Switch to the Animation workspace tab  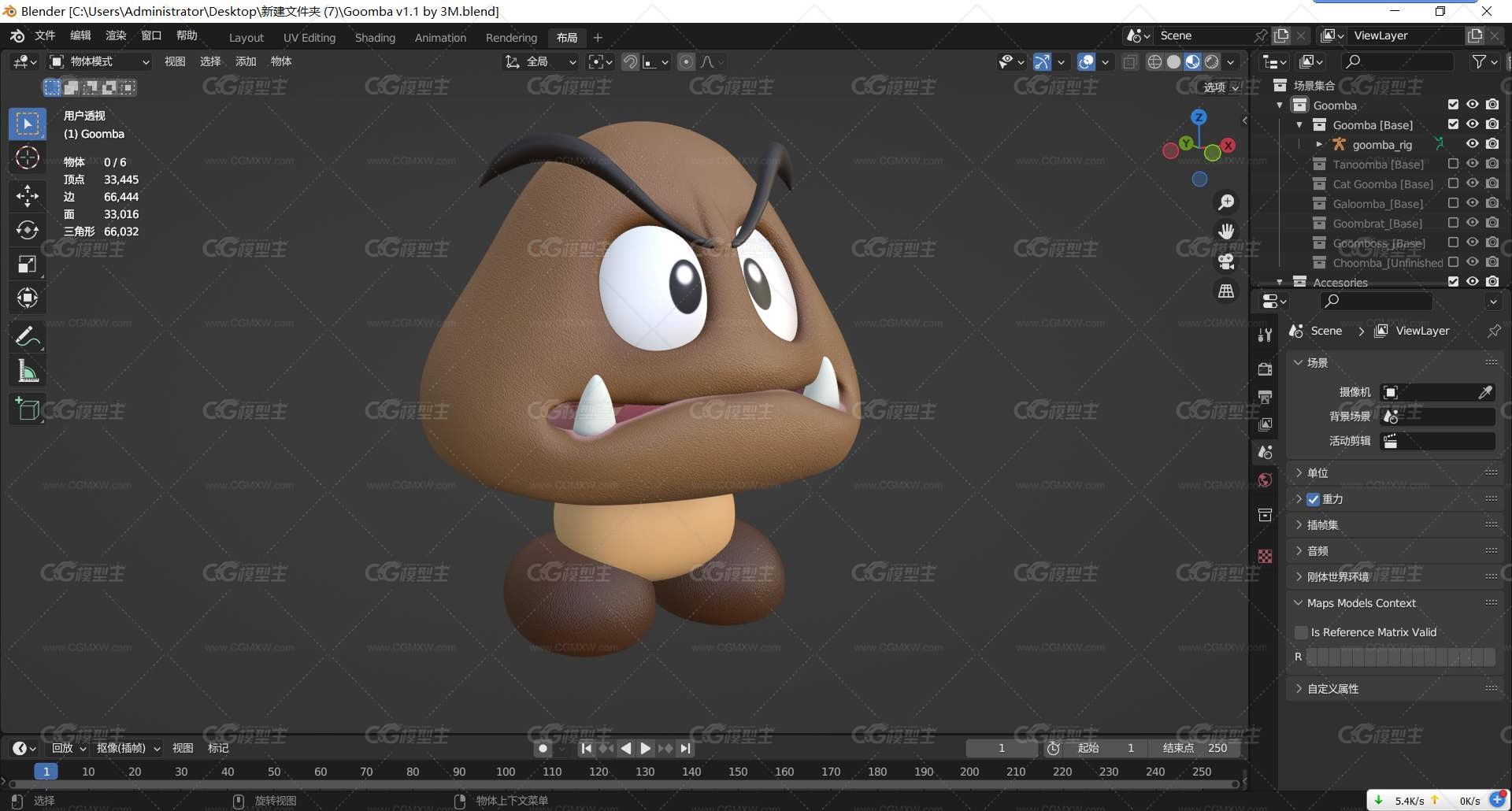coord(440,38)
